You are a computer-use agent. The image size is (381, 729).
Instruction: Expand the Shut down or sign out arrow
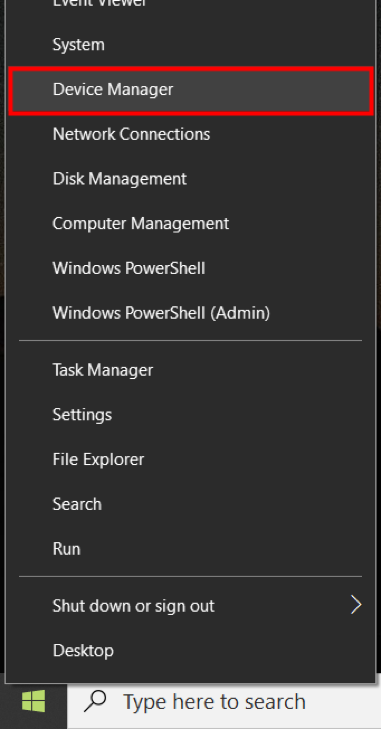click(356, 605)
